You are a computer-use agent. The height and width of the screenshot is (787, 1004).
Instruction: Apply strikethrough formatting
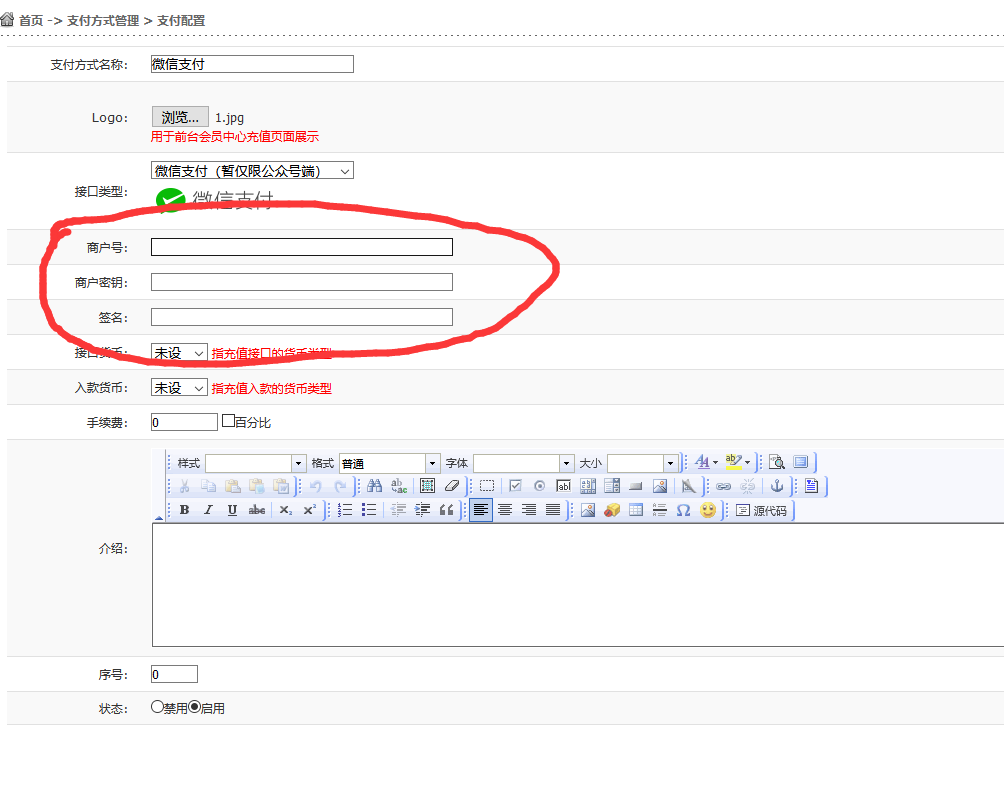257,510
